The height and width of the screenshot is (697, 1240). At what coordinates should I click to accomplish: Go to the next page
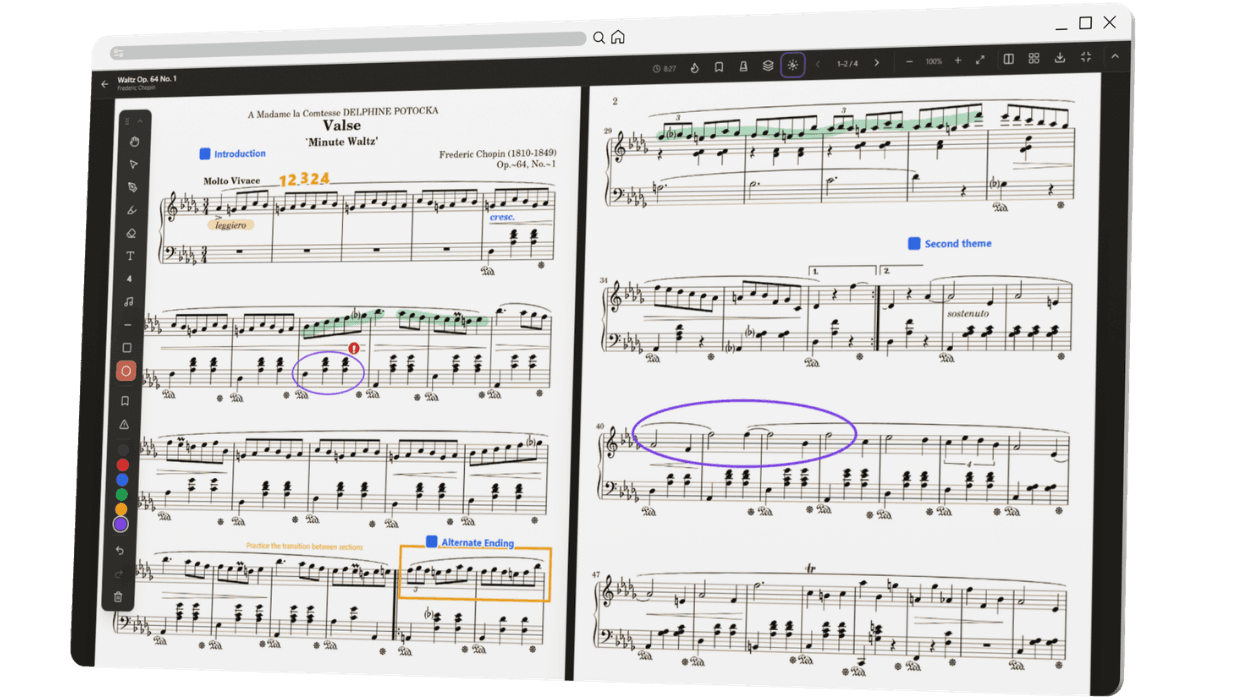[877, 63]
